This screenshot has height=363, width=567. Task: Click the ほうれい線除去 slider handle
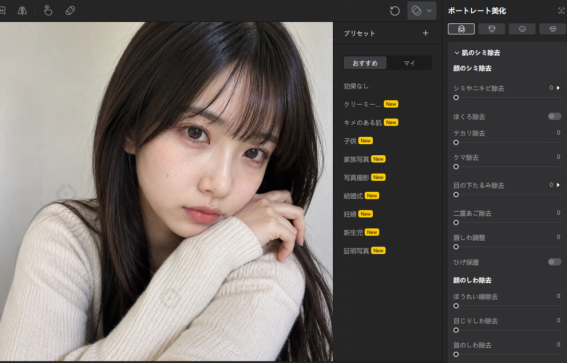click(x=456, y=306)
